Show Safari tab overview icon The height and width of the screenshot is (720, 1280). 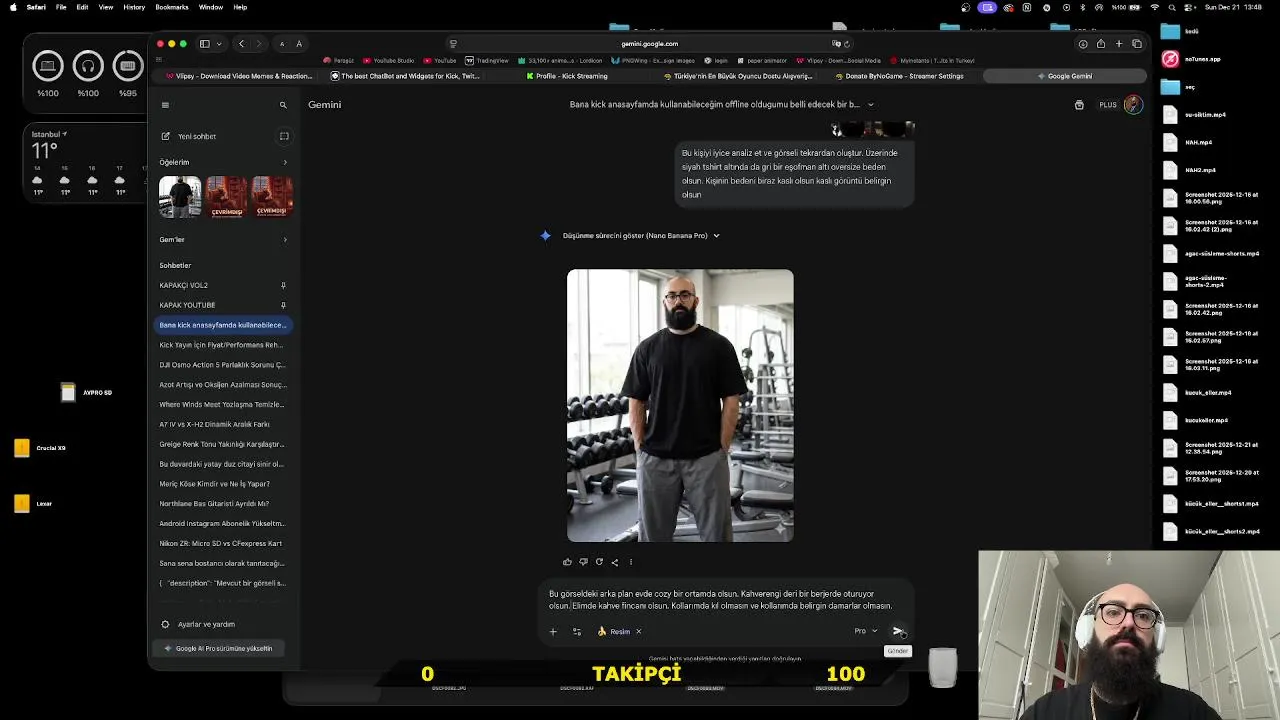tap(1137, 44)
